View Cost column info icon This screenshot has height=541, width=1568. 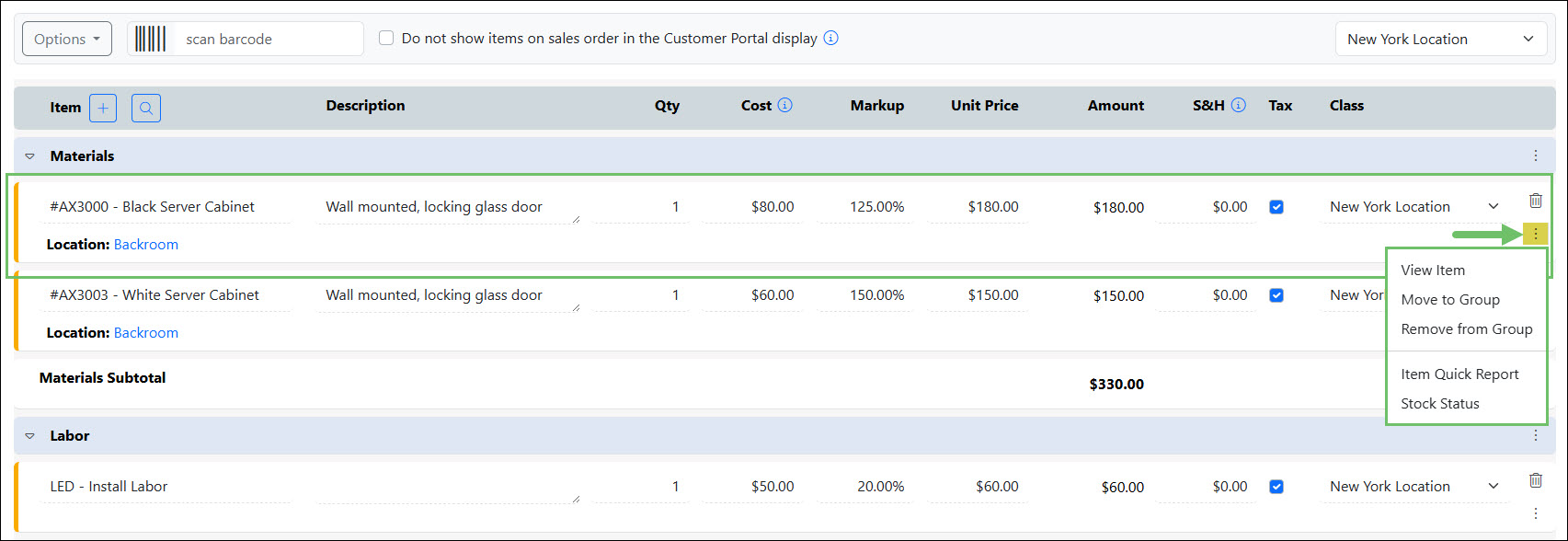(784, 105)
